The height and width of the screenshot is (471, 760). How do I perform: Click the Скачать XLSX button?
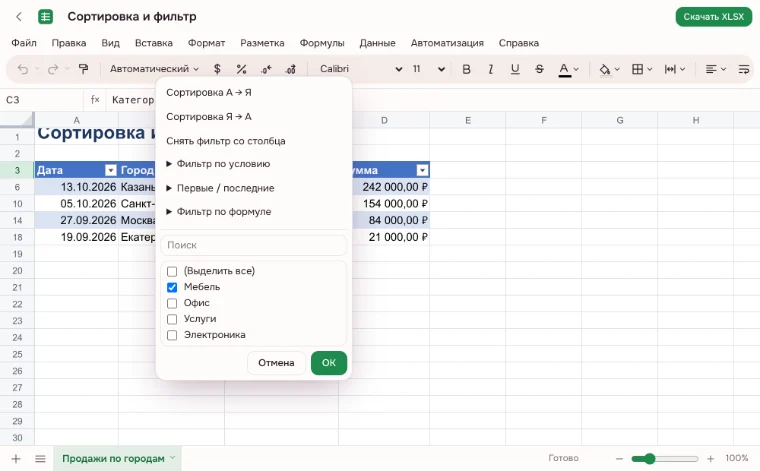tap(713, 17)
